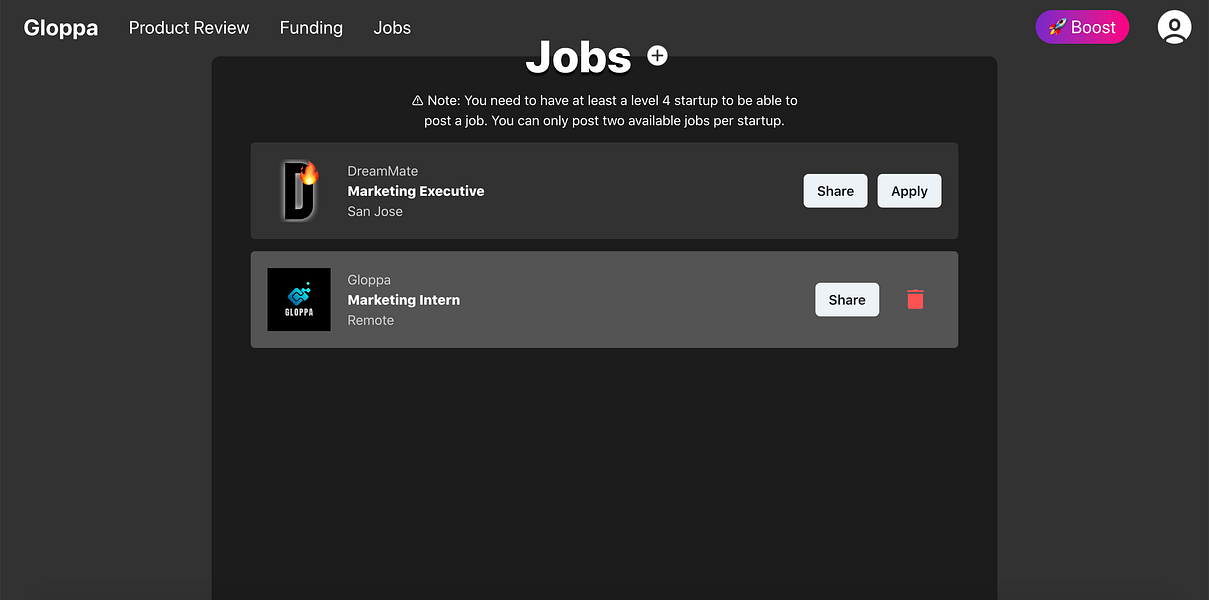Image resolution: width=1209 pixels, height=600 pixels.
Task: Click the warning triangle icon in the note
Action: [x=417, y=100]
